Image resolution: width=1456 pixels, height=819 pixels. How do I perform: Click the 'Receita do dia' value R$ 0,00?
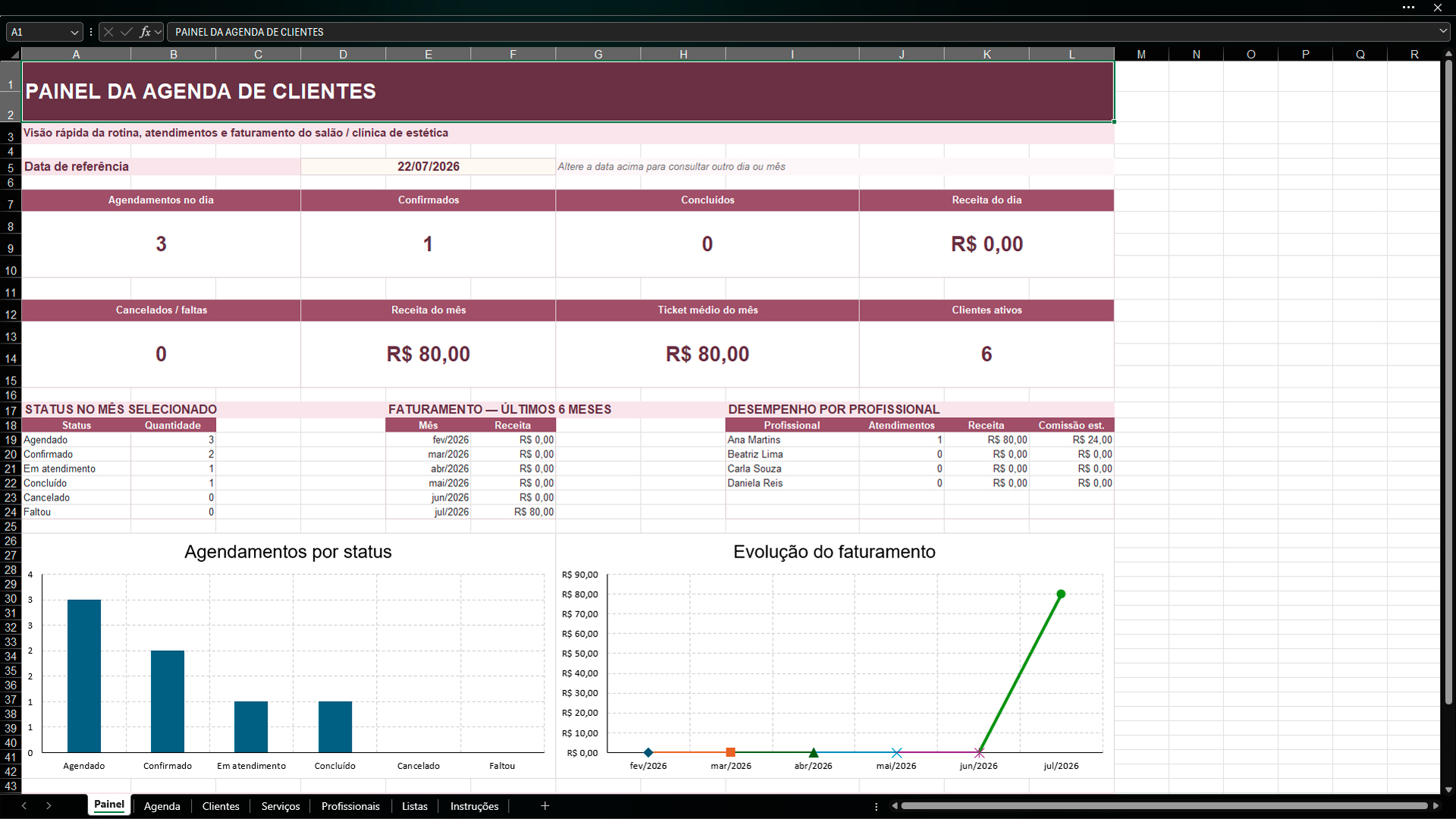pos(987,244)
